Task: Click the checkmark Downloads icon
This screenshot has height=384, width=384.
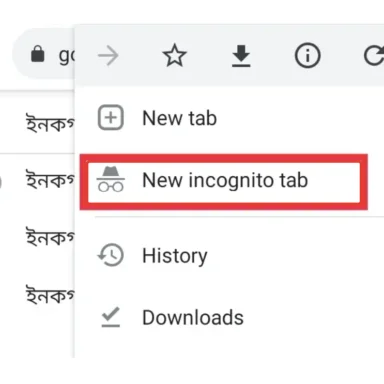Action: (111, 317)
